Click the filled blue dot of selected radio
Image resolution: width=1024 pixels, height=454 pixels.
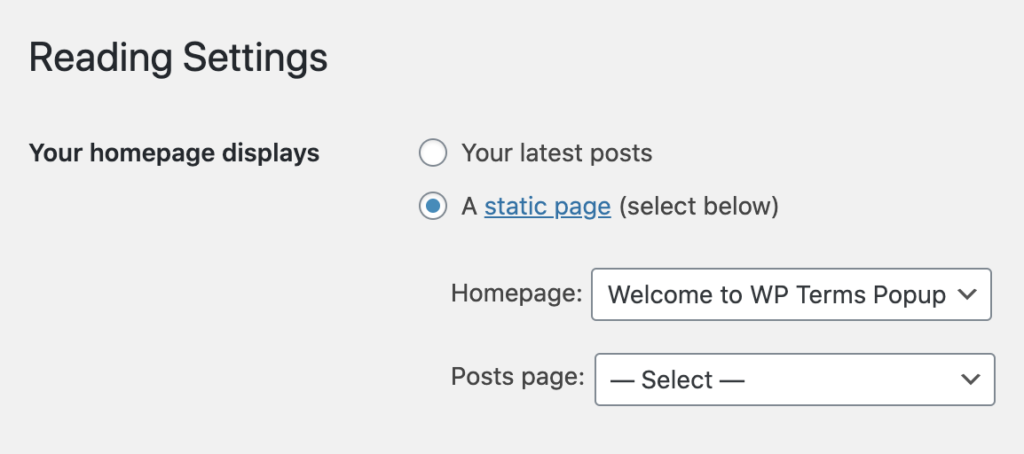[x=433, y=207]
